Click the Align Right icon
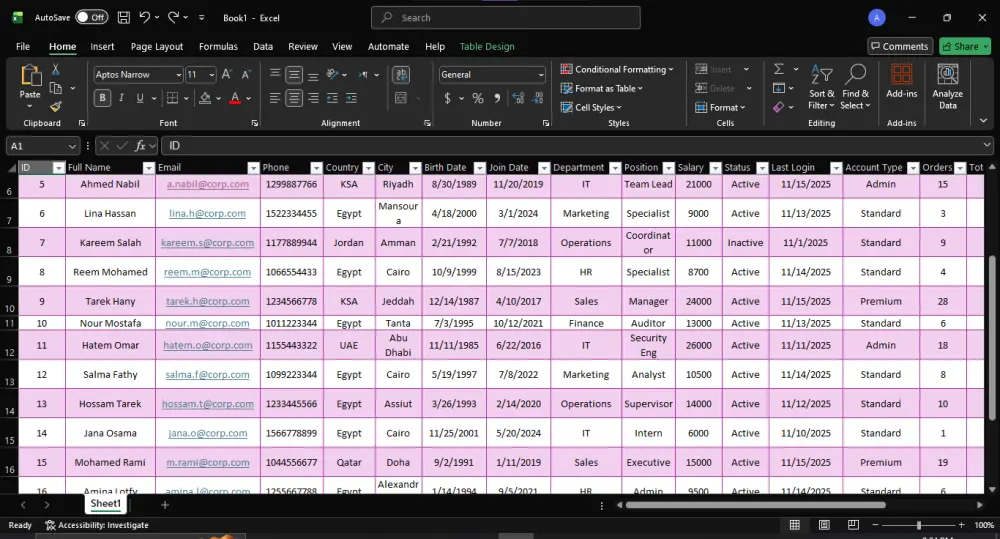The height and width of the screenshot is (539, 1000). pos(313,98)
